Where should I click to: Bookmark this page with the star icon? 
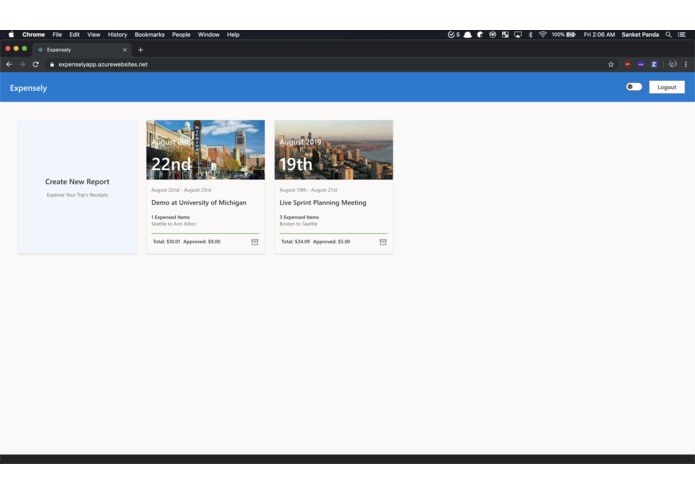611,64
